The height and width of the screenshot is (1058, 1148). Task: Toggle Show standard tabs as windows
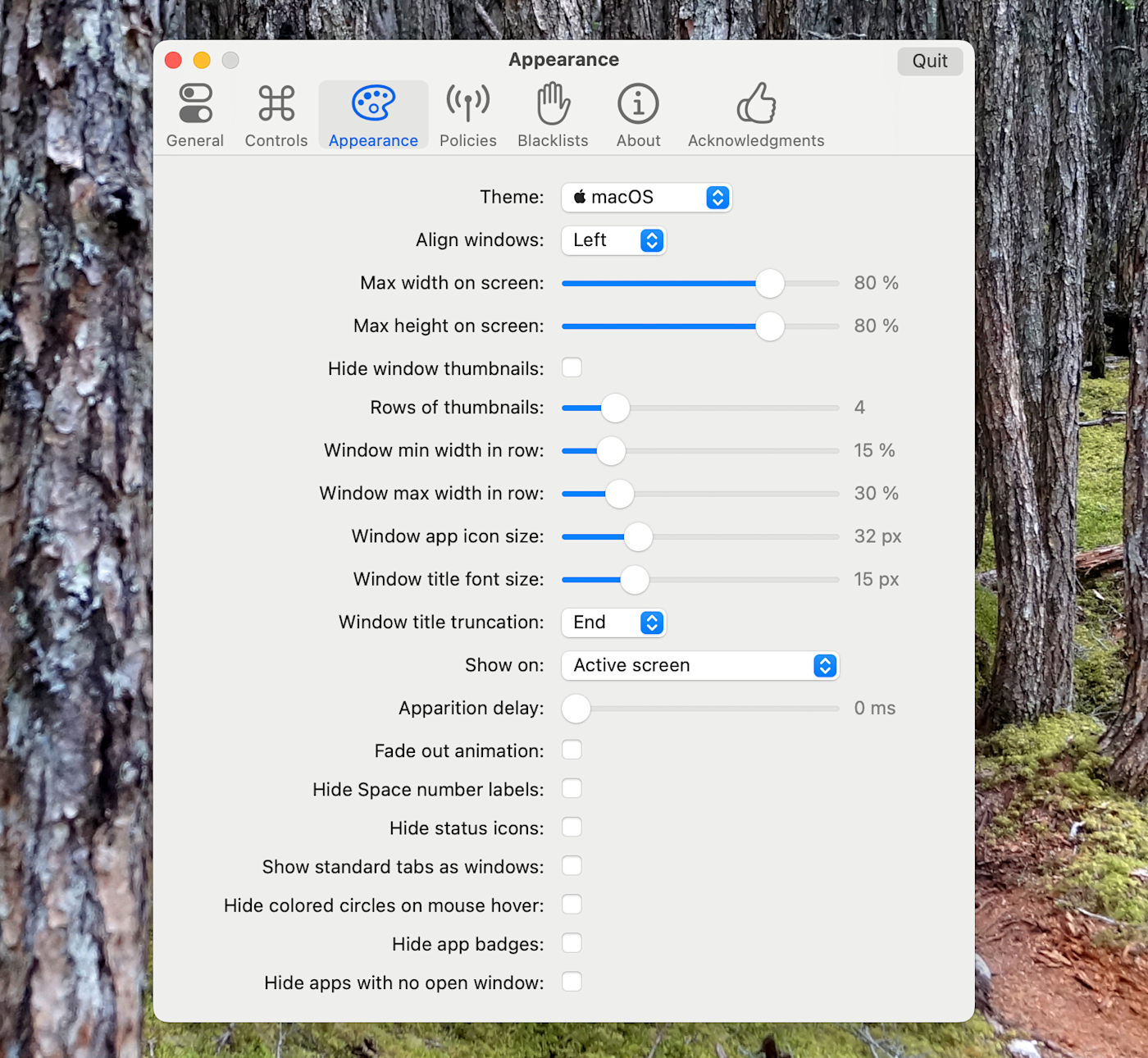[572, 865]
